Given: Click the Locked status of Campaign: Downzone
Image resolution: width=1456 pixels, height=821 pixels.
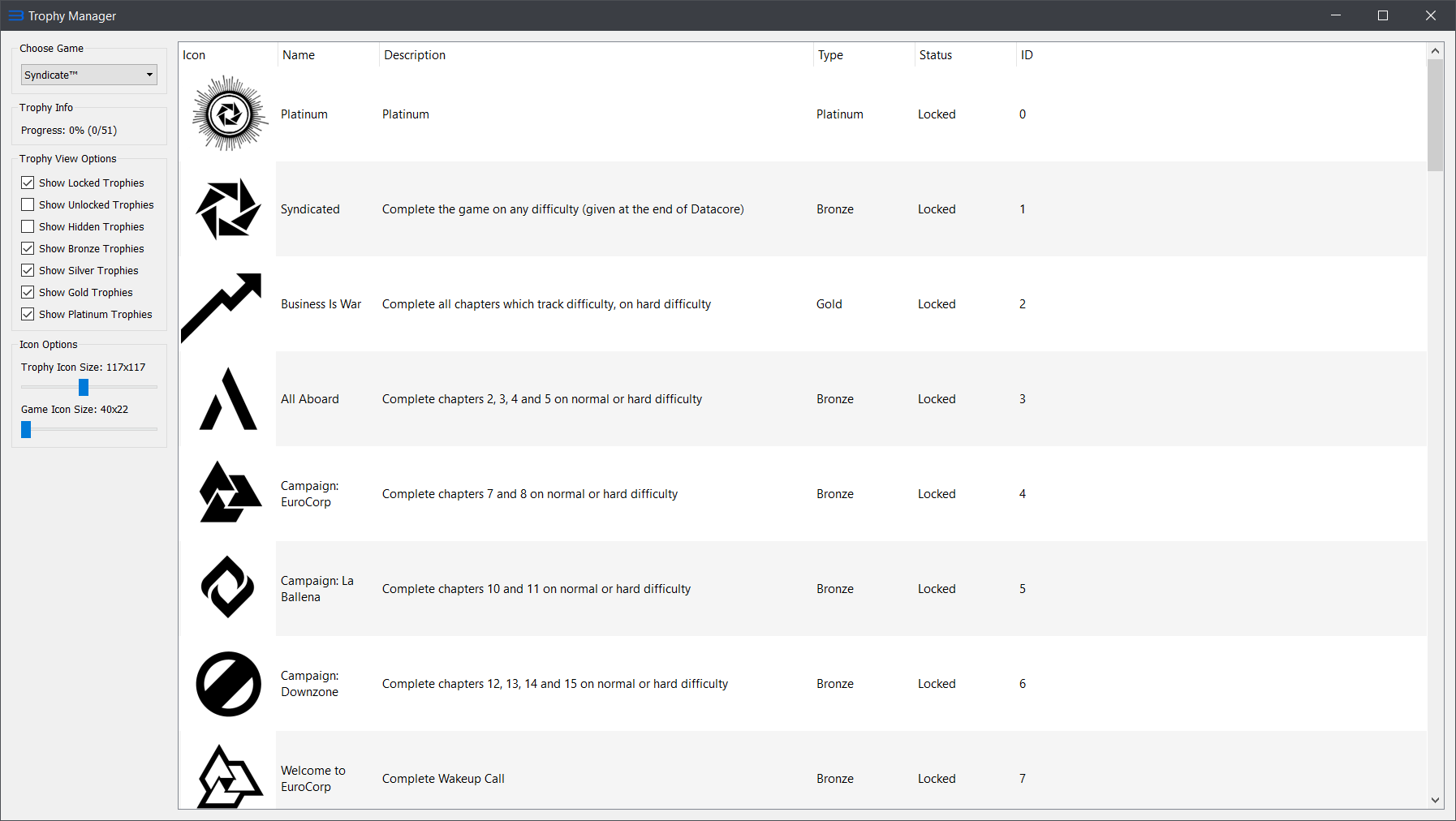Looking at the screenshot, I should (937, 684).
